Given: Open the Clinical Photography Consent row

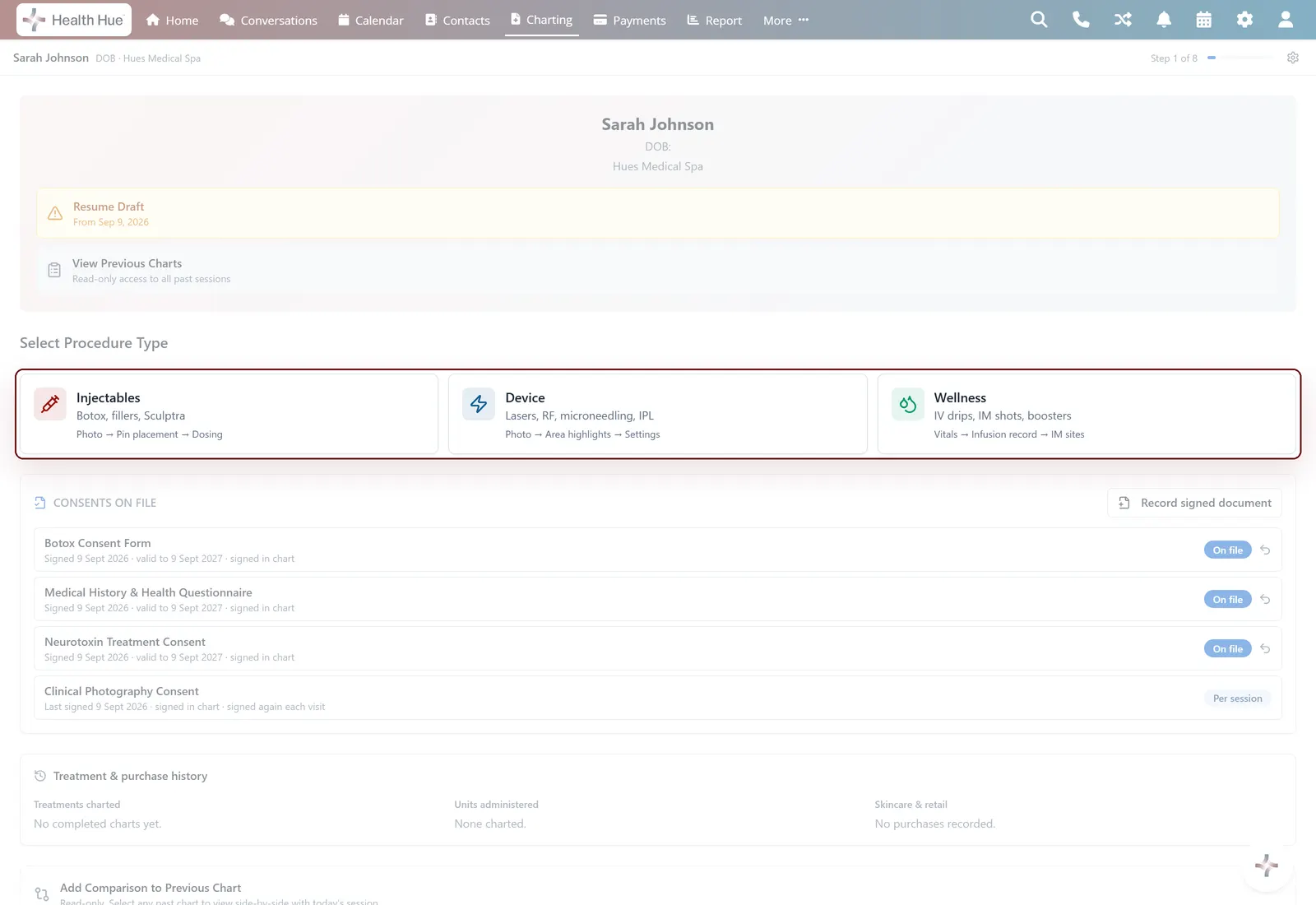Looking at the screenshot, I should pos(658,698).
